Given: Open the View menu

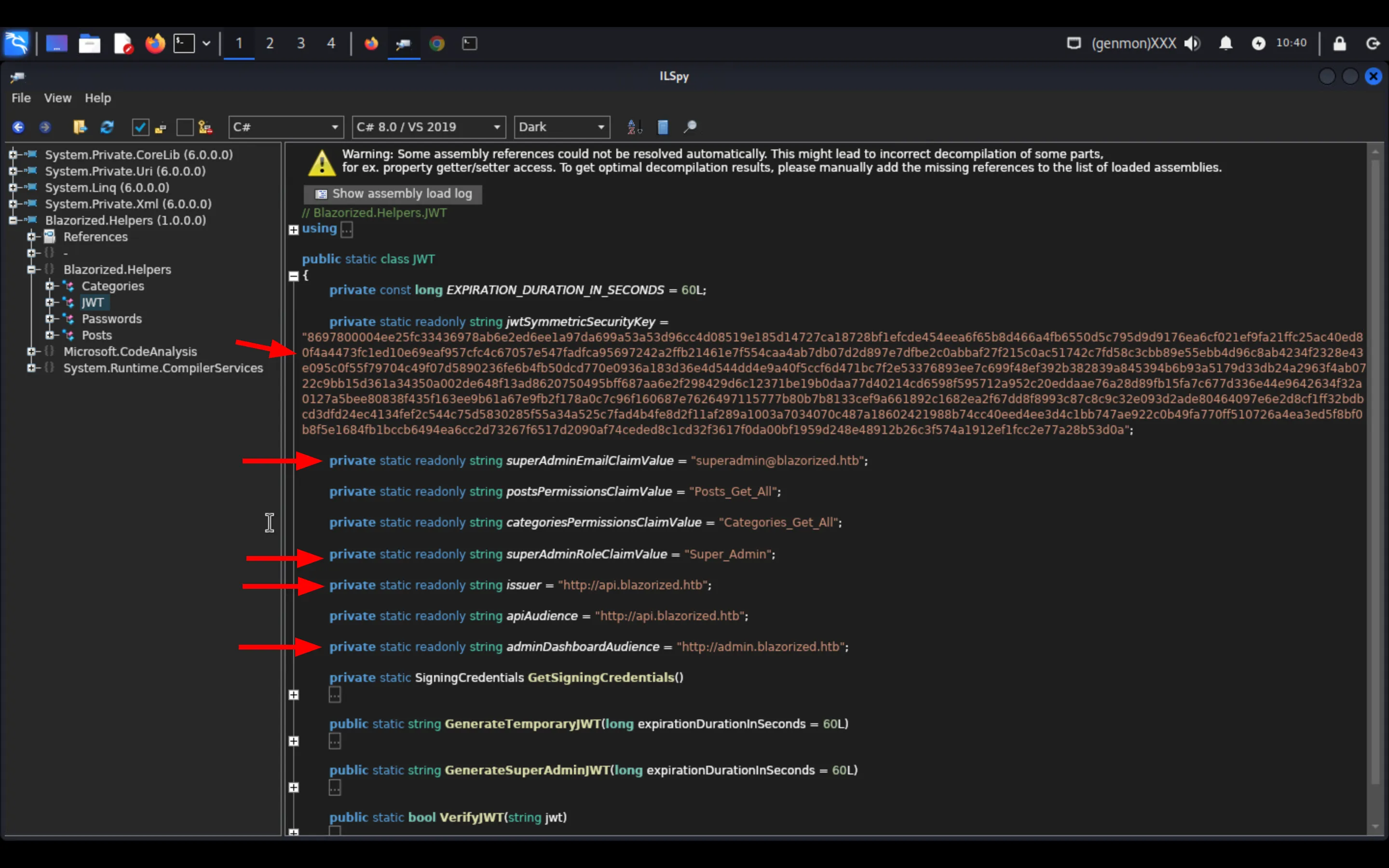Looking at the screenshot, I should pyautogui.click(x=58, y=98).
